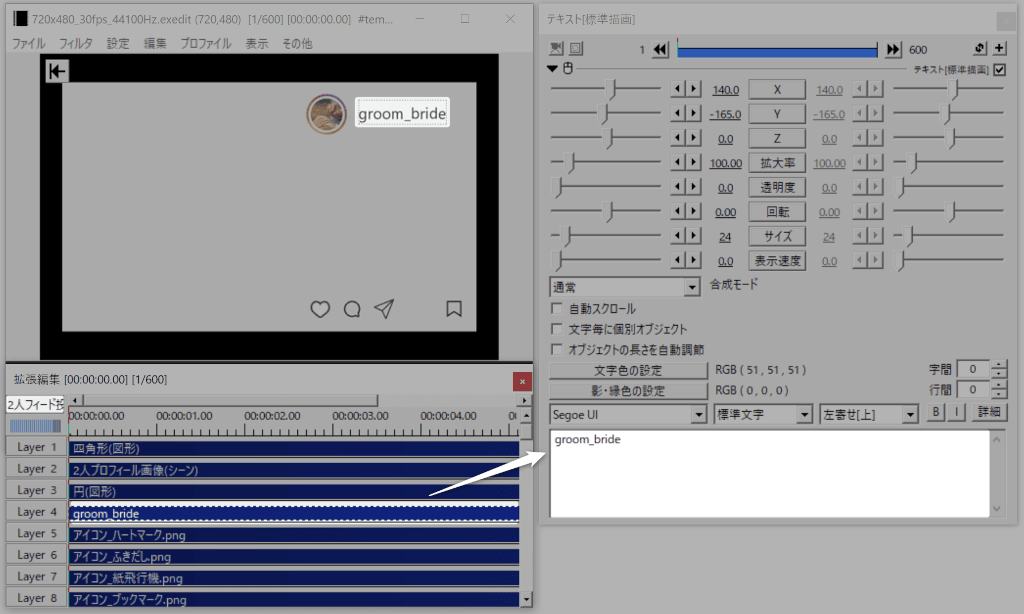This screenshot has width=1024, height=614.
Task: Click the plus icon to add filter effect
Action: click(999, 49)
